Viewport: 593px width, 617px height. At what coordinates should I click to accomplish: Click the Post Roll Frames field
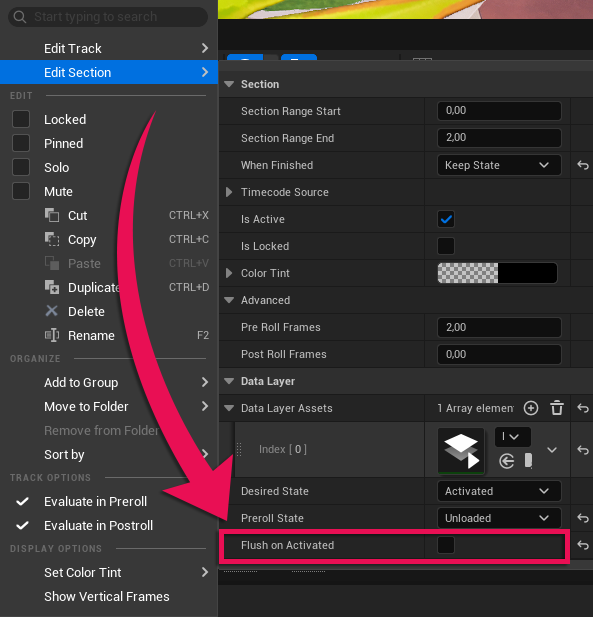point(499,354)
